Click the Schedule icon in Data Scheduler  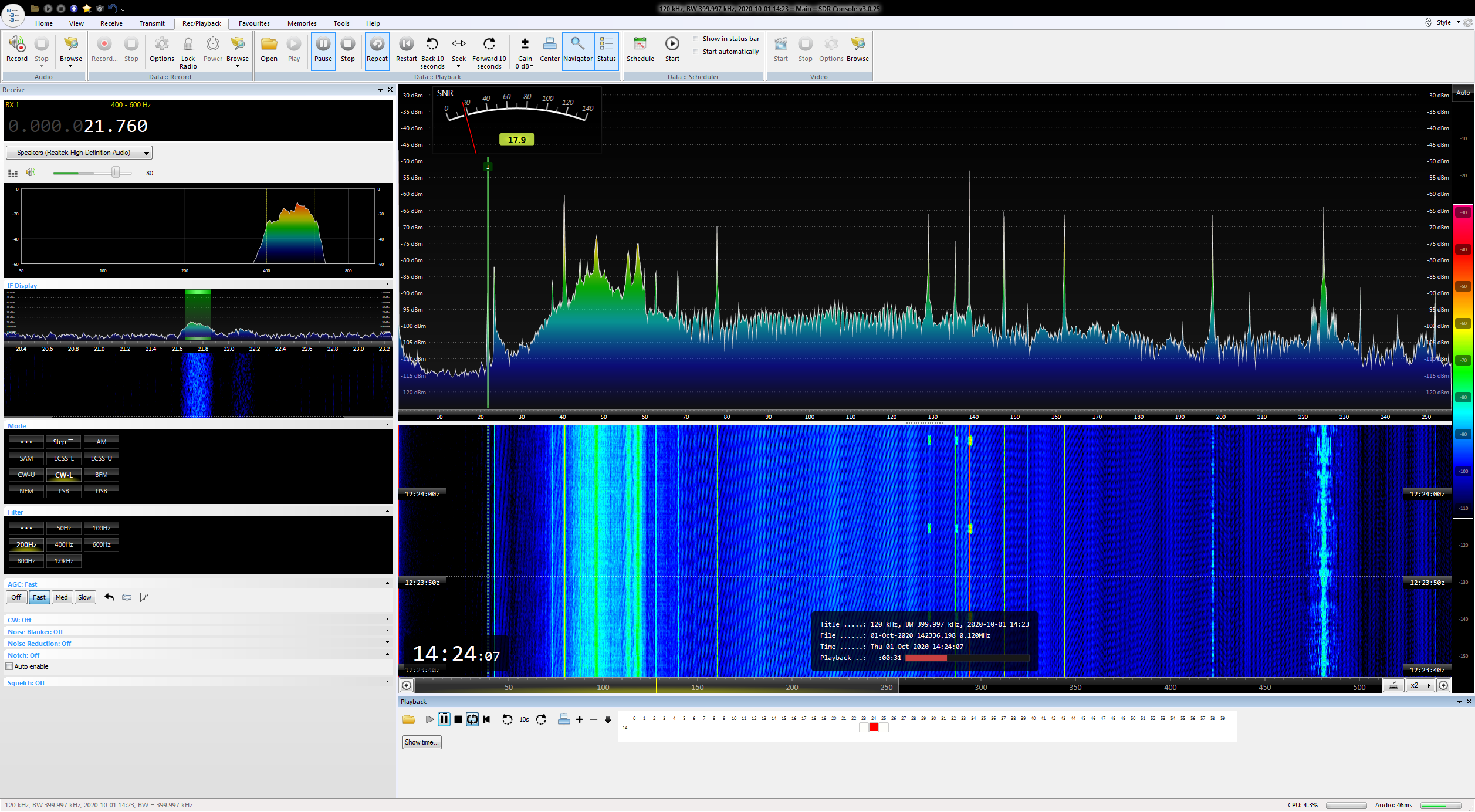pos(640,45)
